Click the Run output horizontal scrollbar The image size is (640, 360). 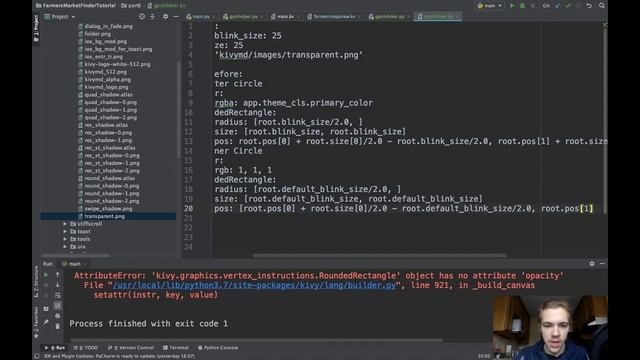click(256, 340)
